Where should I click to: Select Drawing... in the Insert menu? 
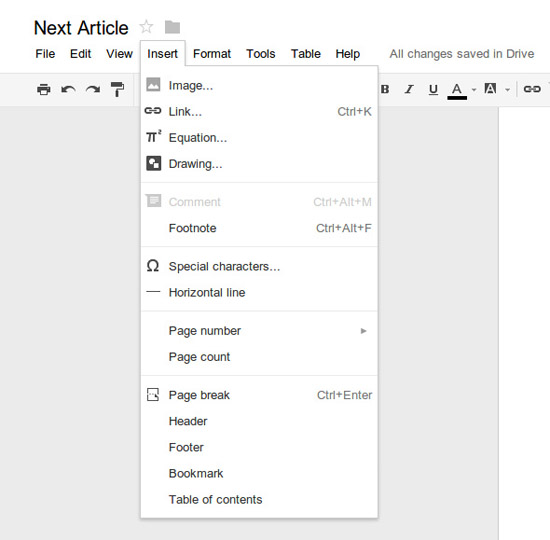click(x=259, y=164)
